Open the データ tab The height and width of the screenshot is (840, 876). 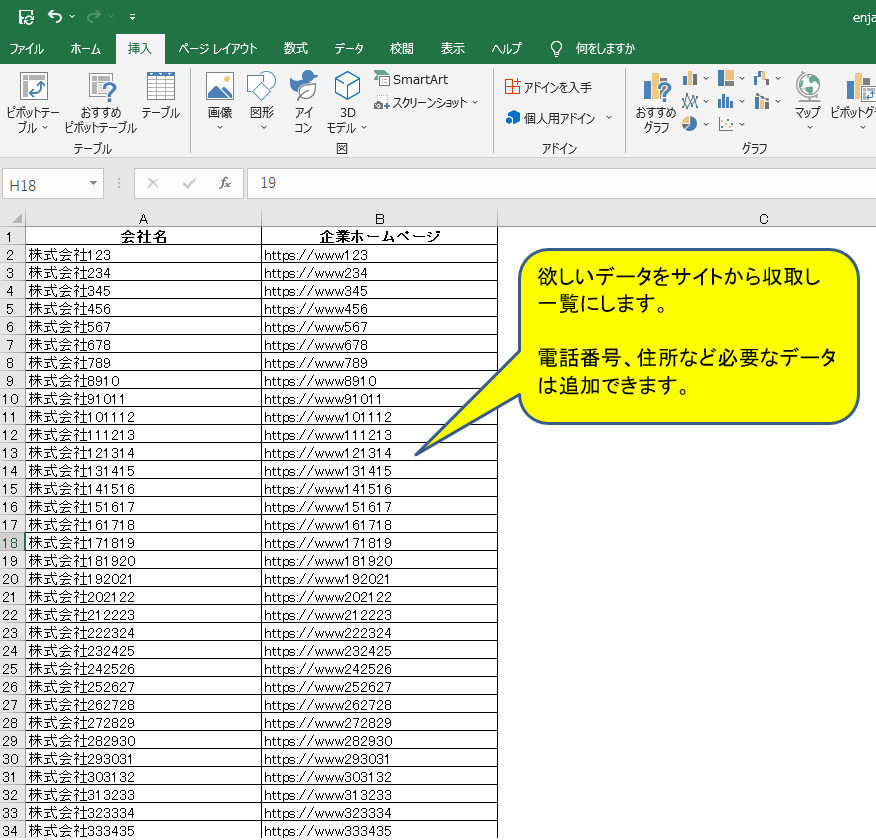pos(349,49)
